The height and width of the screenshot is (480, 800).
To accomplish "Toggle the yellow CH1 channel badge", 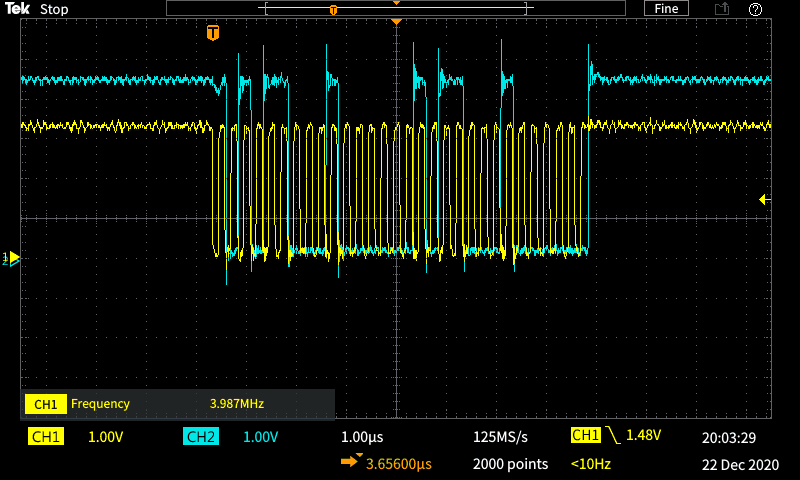I will tap(47, 437).
